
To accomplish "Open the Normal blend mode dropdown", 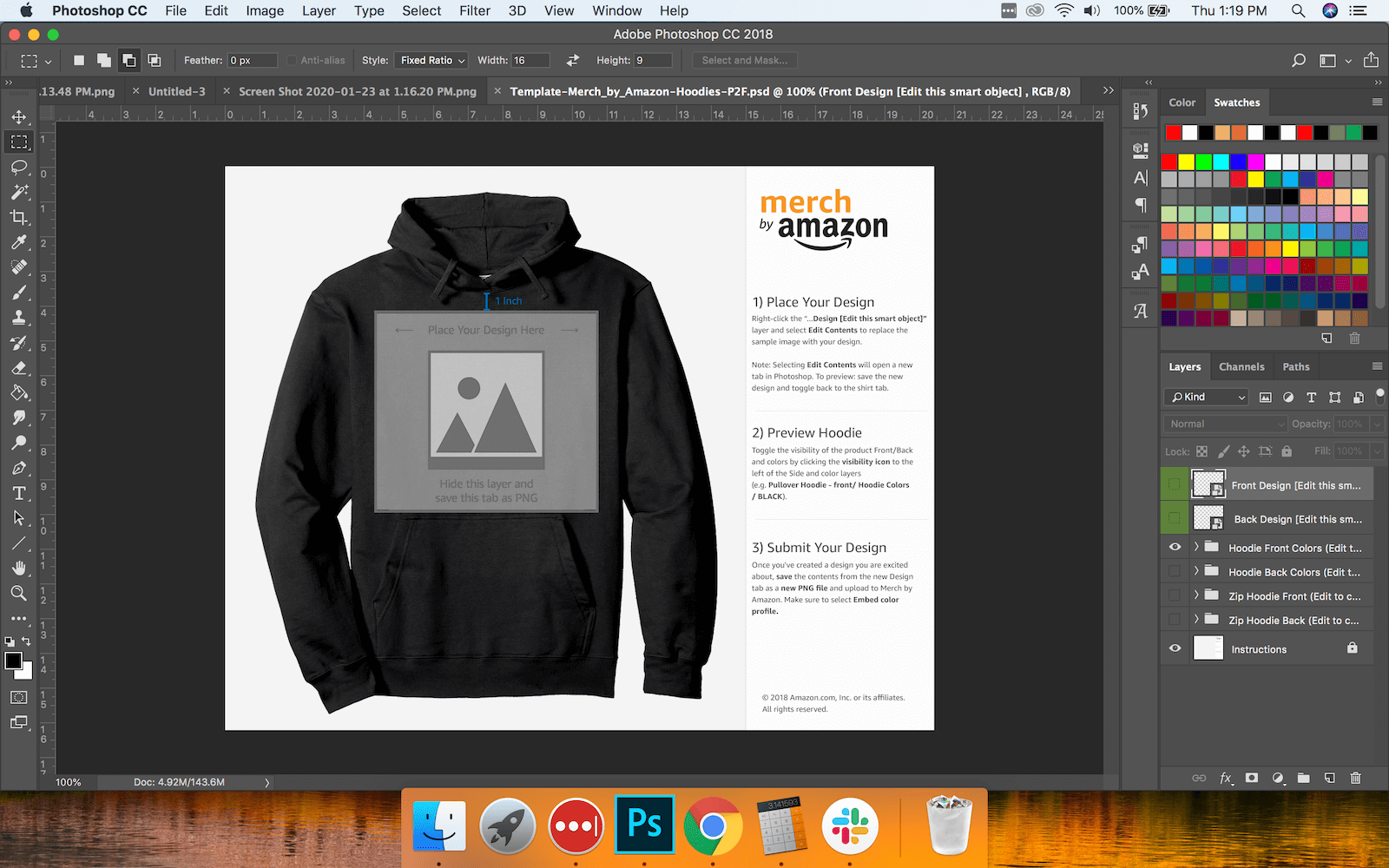I will click(x=1224, y=424).
